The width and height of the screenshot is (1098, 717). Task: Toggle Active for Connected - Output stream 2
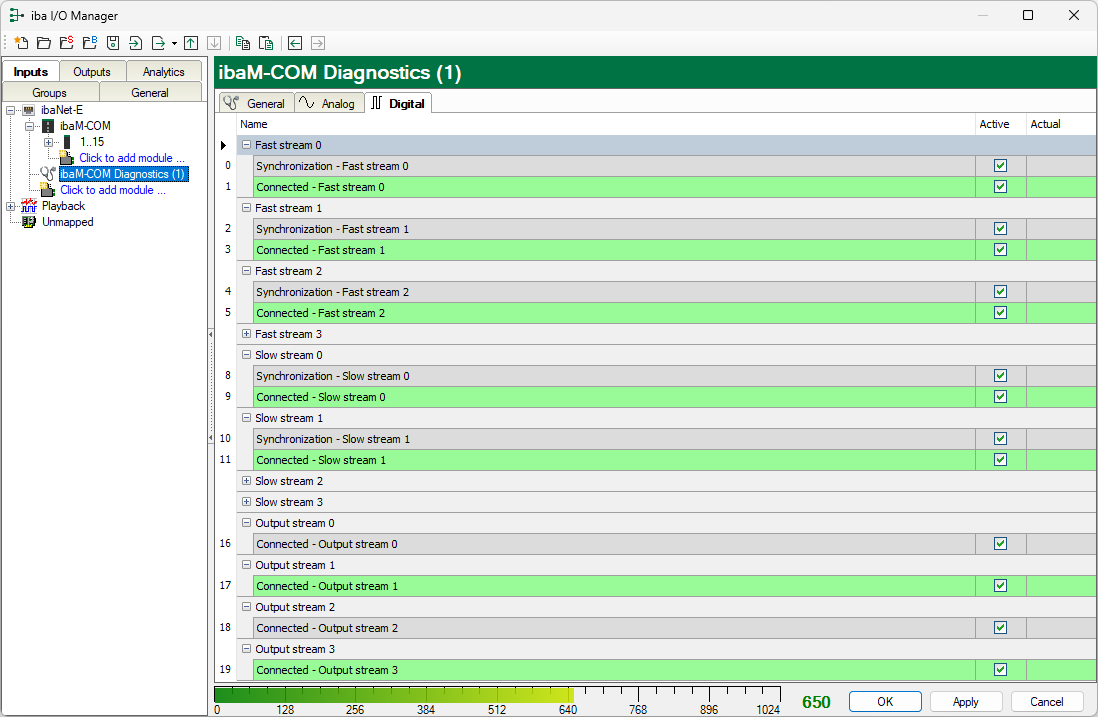coord(1001,628)
